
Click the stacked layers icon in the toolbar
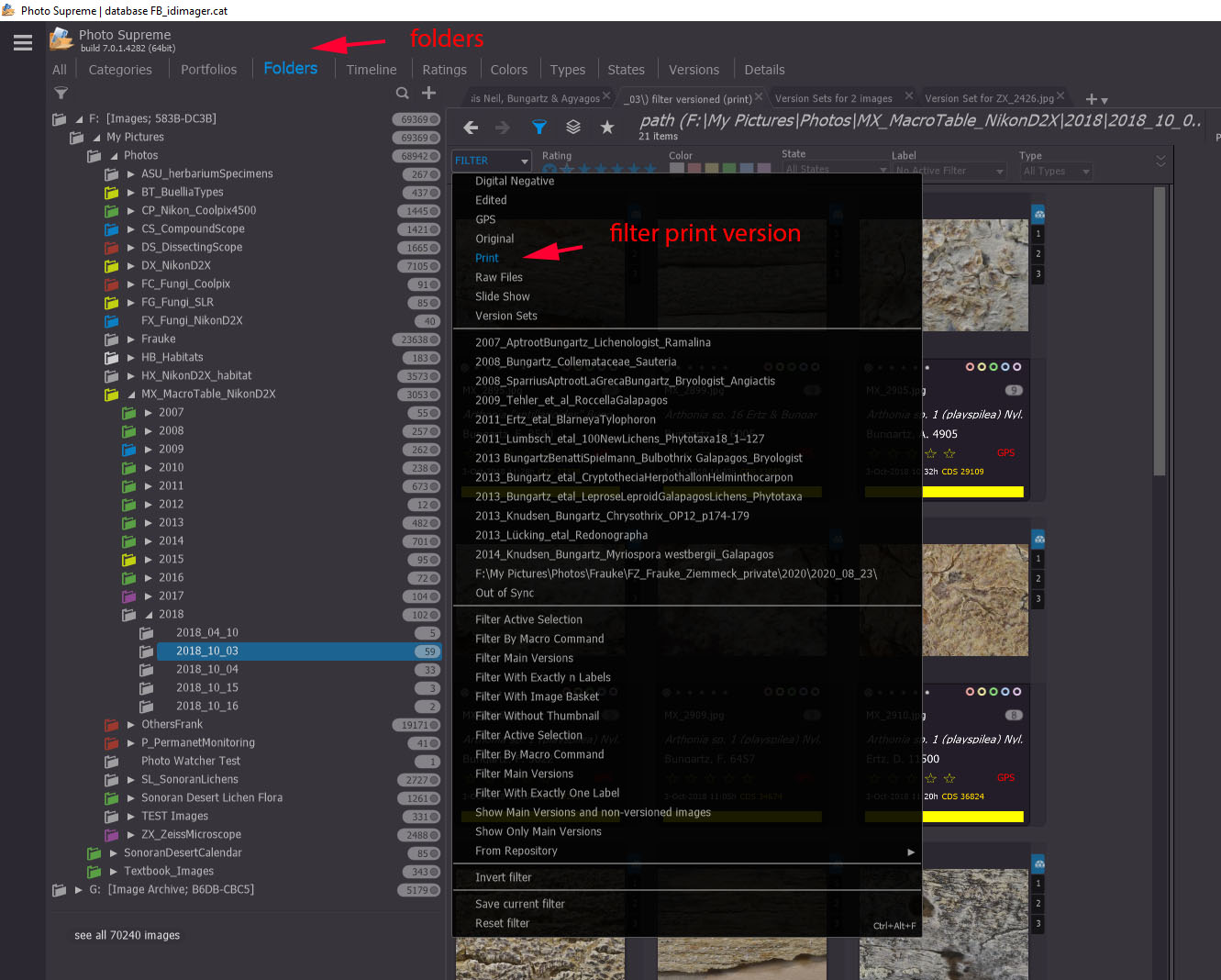(x=573, y=128)
